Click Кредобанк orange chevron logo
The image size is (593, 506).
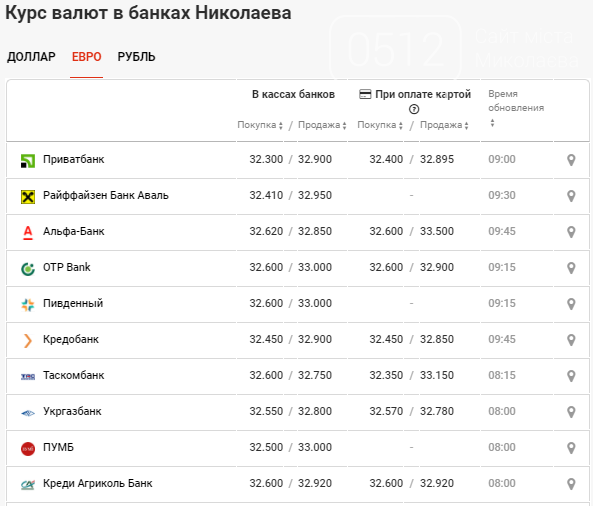[28, 340]
